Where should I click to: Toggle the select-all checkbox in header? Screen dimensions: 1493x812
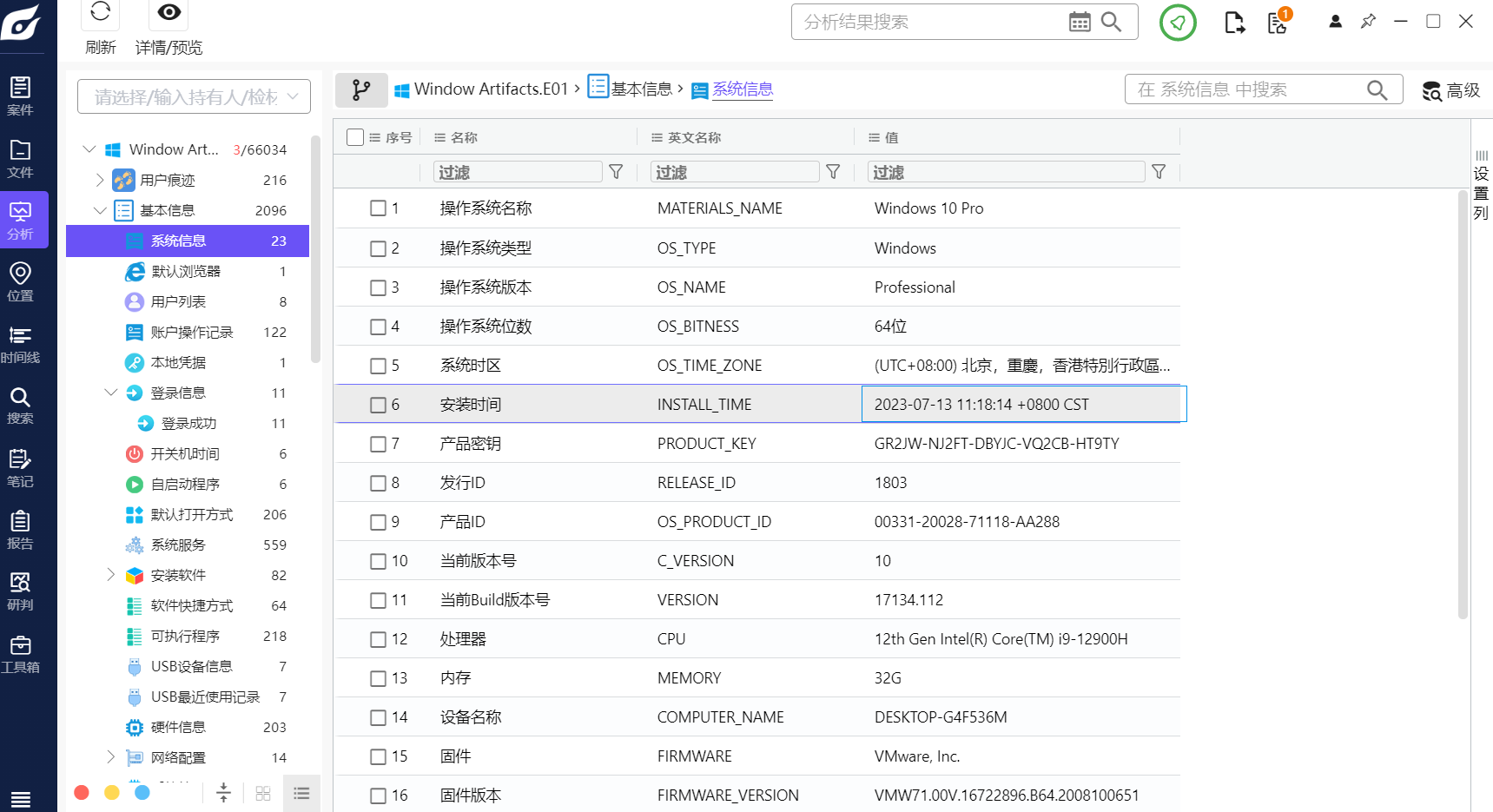tap(354, 137)
